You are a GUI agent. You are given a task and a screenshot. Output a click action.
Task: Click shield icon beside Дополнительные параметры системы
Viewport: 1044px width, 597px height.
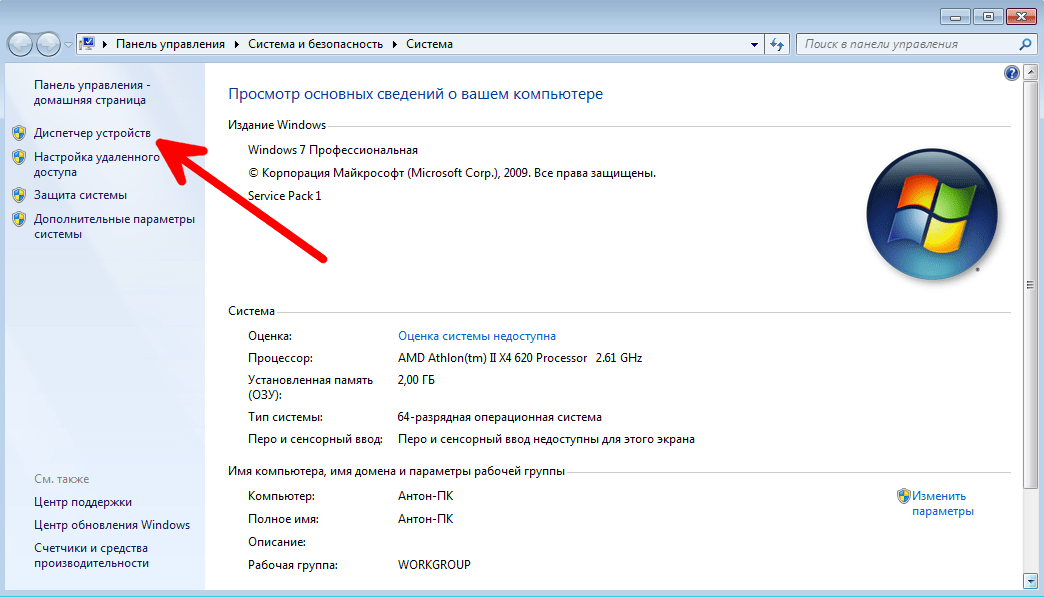click(19, 219)
